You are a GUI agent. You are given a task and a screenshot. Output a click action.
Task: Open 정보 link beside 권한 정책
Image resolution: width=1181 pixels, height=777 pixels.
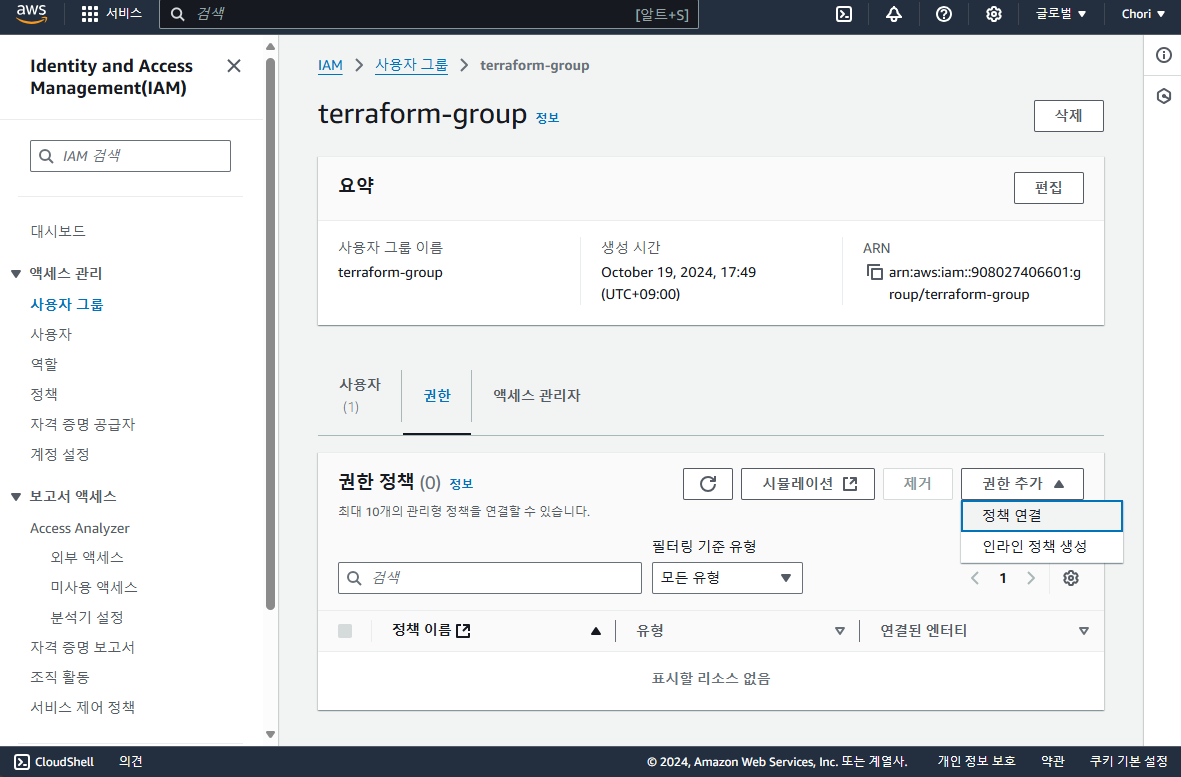tap(461, 484)
